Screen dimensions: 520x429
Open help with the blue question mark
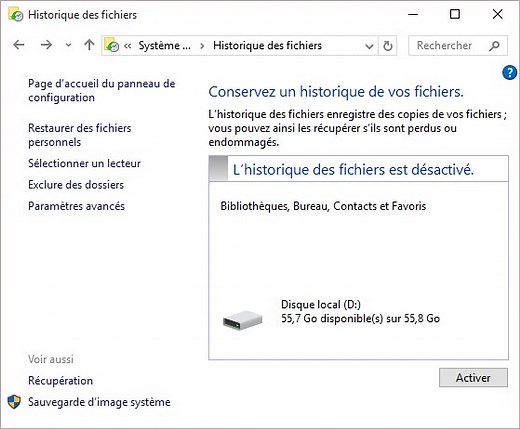(509, 73)
